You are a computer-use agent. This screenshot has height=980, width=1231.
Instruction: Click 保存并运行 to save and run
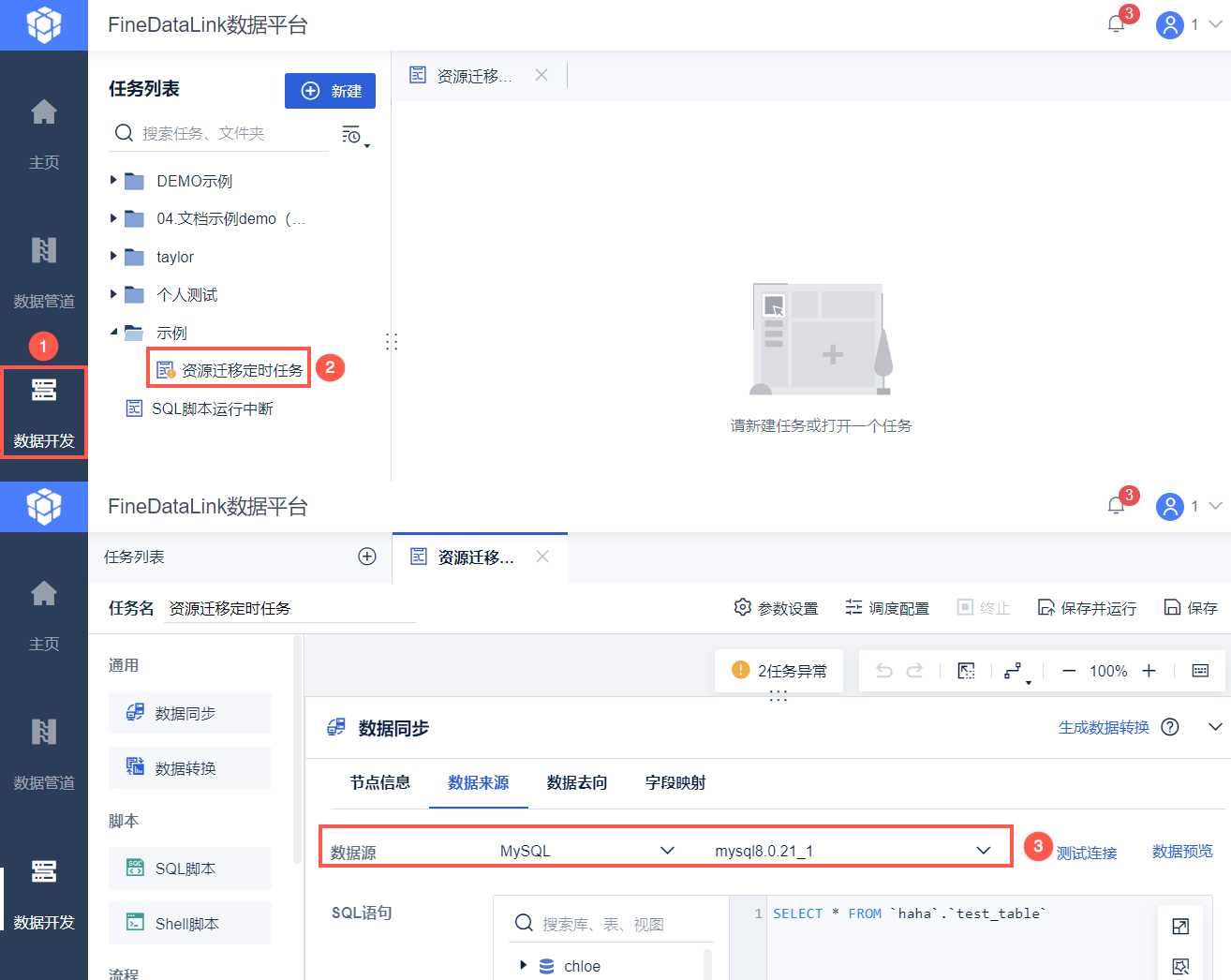[x=1087, y=608]
